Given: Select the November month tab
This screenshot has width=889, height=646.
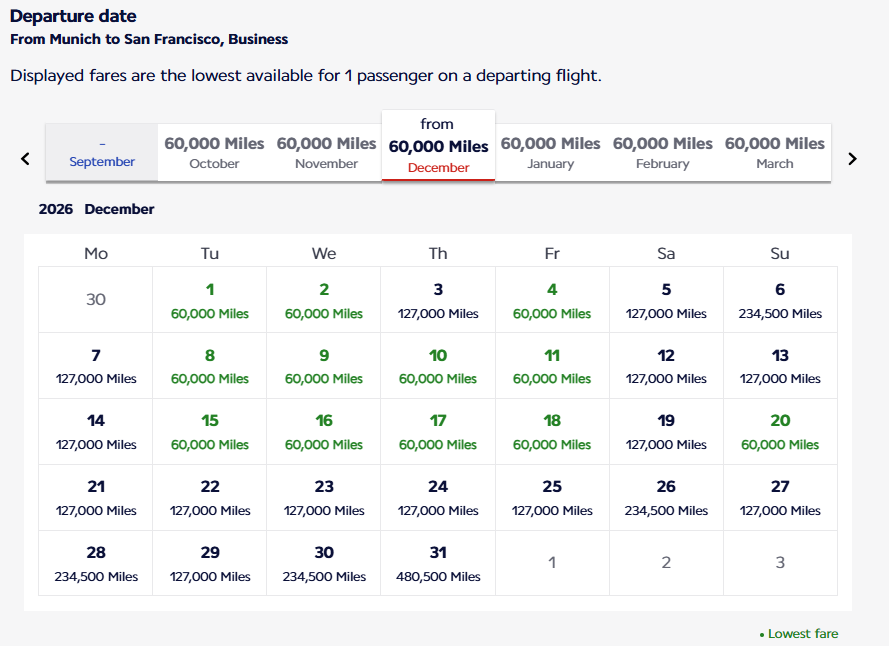Looking at the screenshot, I should [x=327, y=153].
